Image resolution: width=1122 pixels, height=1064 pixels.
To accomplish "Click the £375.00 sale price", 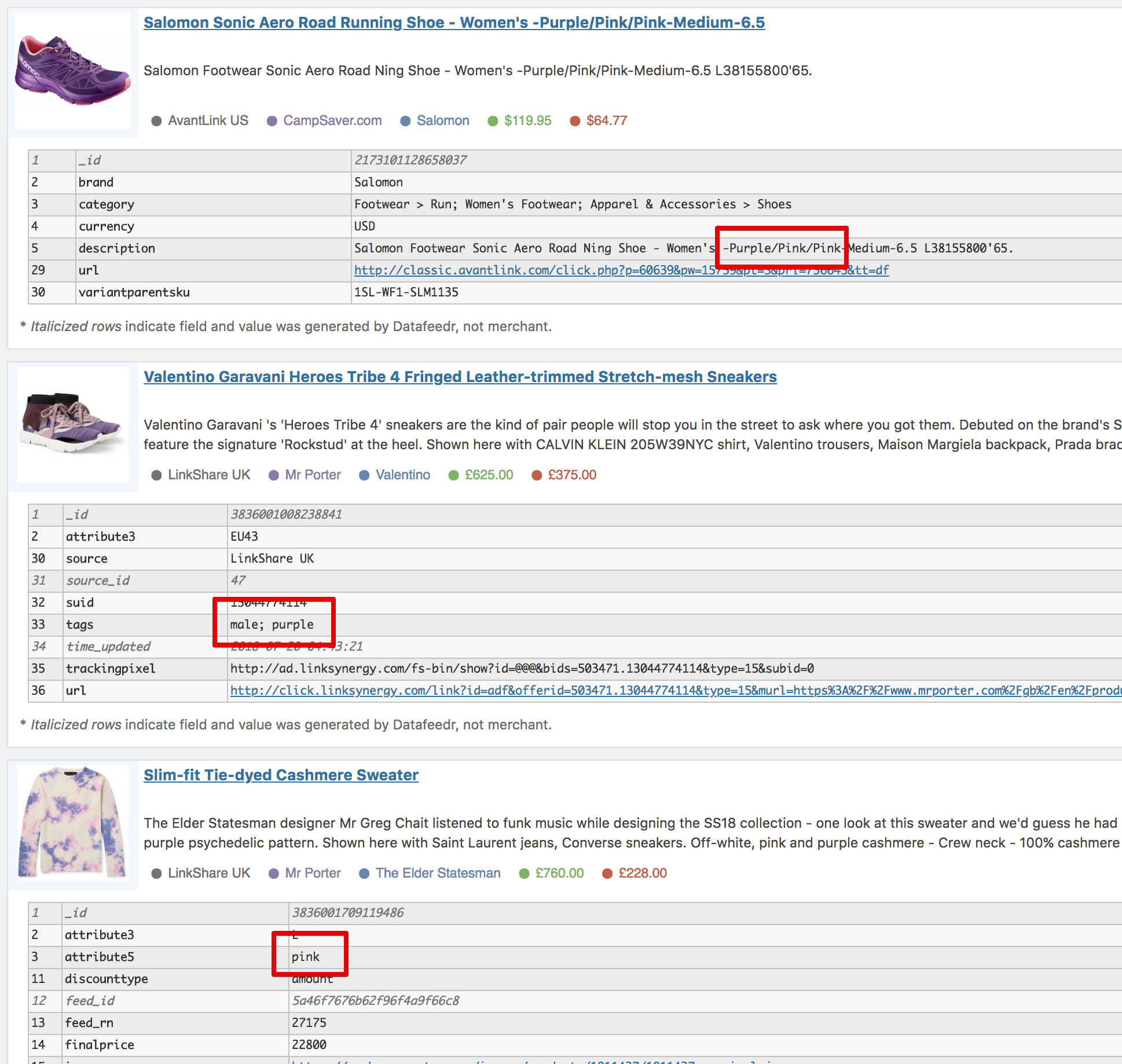I will (572, 475).
